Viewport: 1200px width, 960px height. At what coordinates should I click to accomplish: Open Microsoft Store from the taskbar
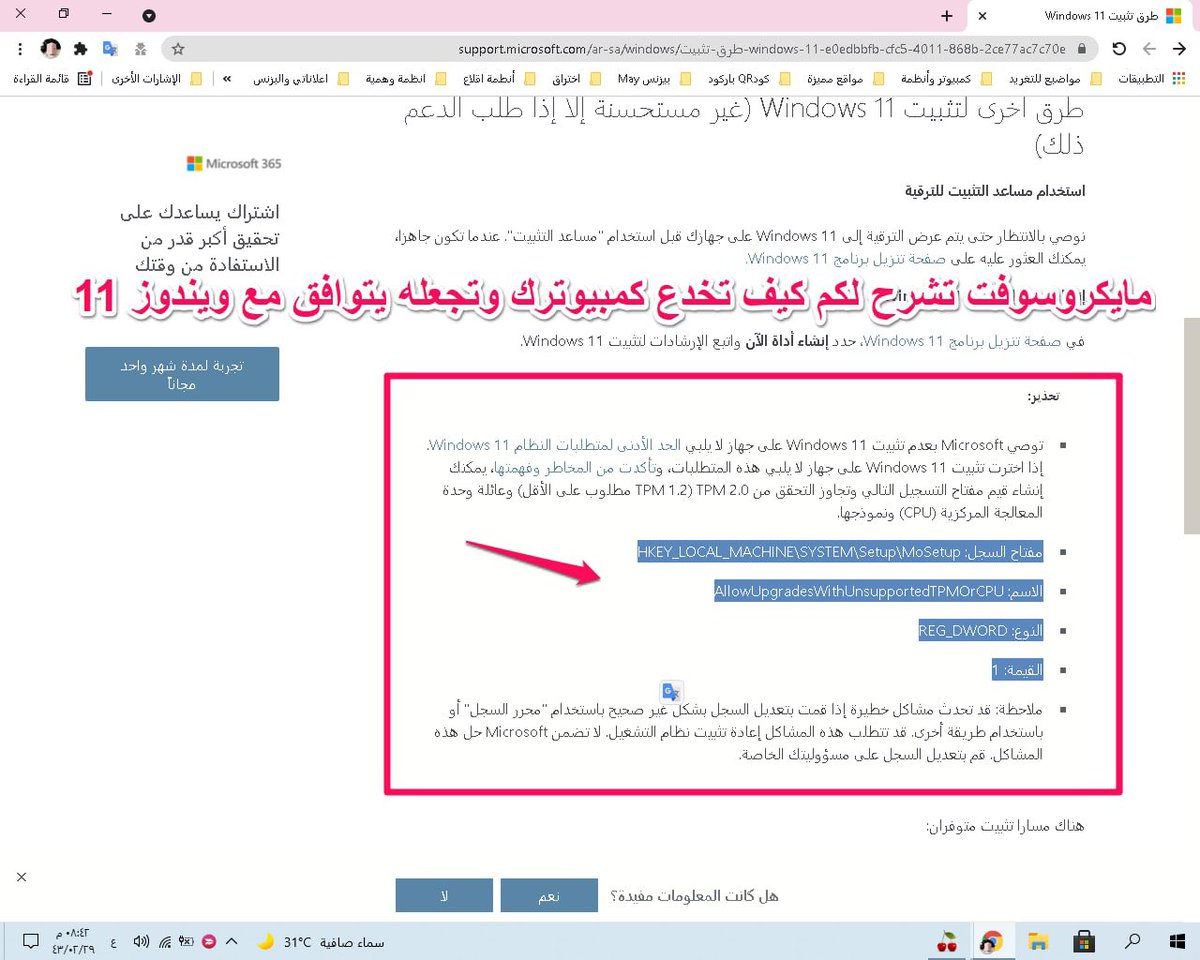point(1083,941)
